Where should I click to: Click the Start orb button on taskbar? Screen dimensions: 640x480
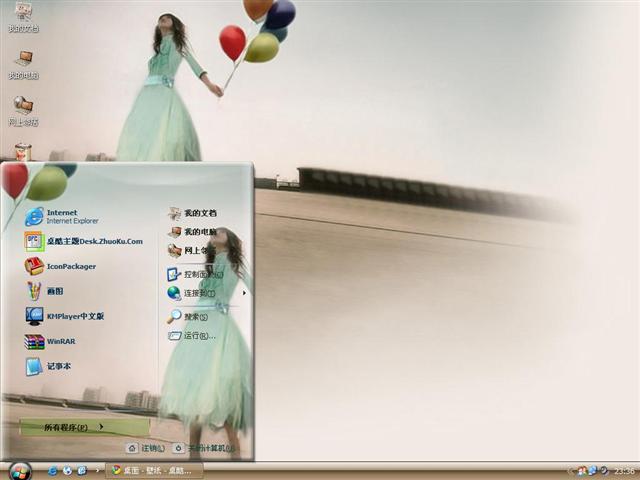coord(19,470)
